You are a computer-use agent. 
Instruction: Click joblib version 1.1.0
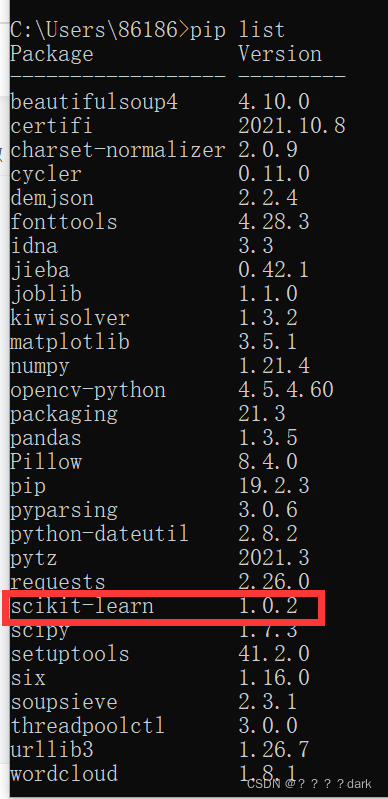coord(268,294)
